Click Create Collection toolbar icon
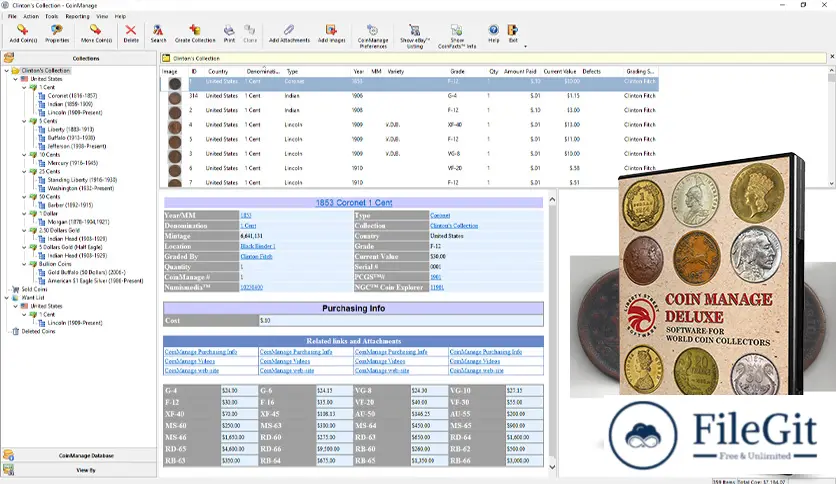The width and height of the screenshot is (836, 484). [195, 30]
